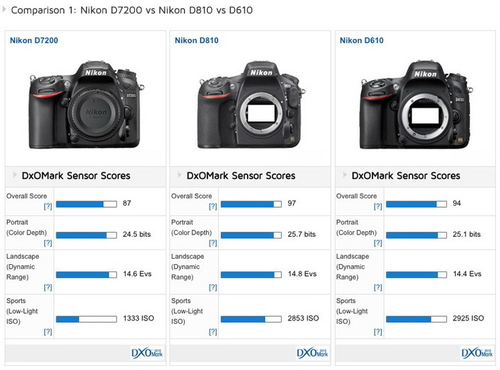
Task: Click the D810 Sports Low-Light ISO bar
Action: [x=251, y=319]
